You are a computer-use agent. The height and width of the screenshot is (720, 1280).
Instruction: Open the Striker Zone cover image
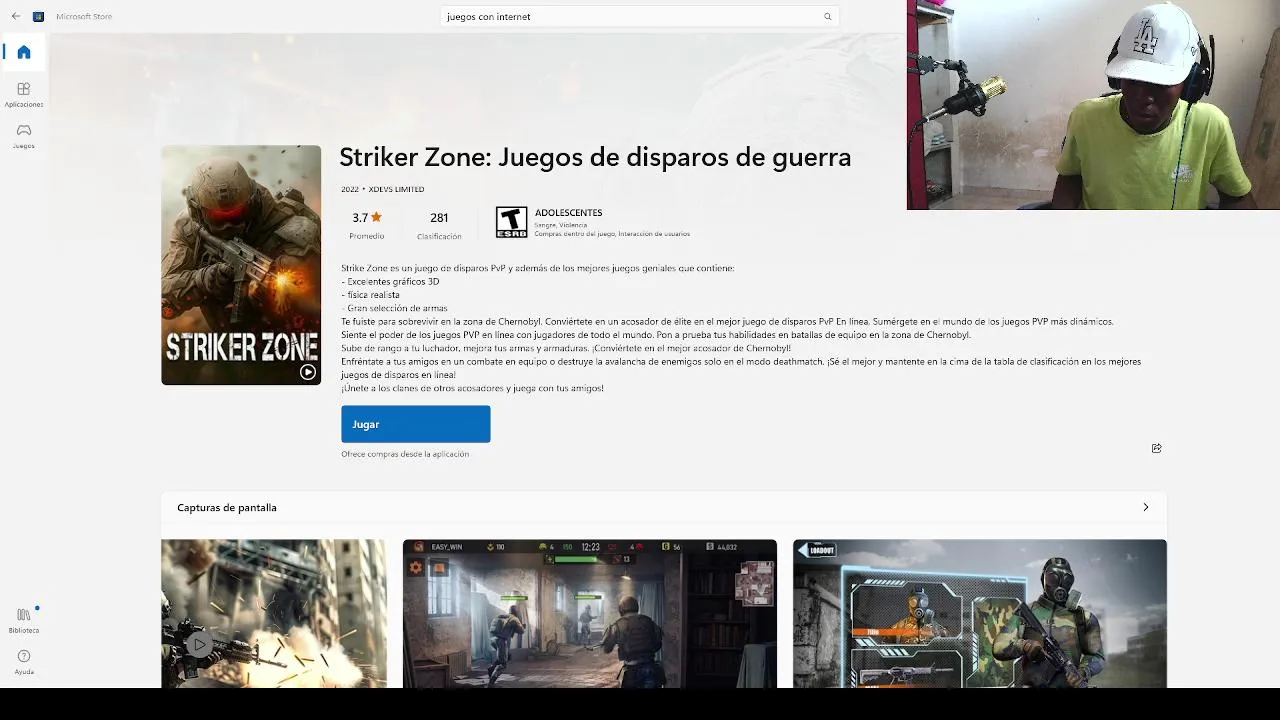(241, 265)
